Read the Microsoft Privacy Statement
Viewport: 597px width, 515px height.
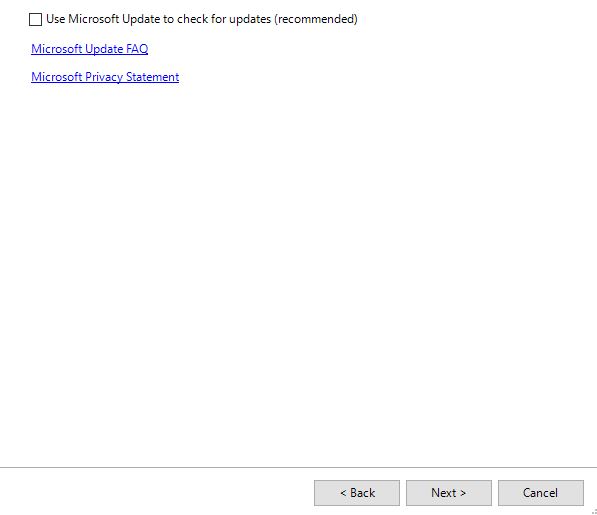[105, 77]
